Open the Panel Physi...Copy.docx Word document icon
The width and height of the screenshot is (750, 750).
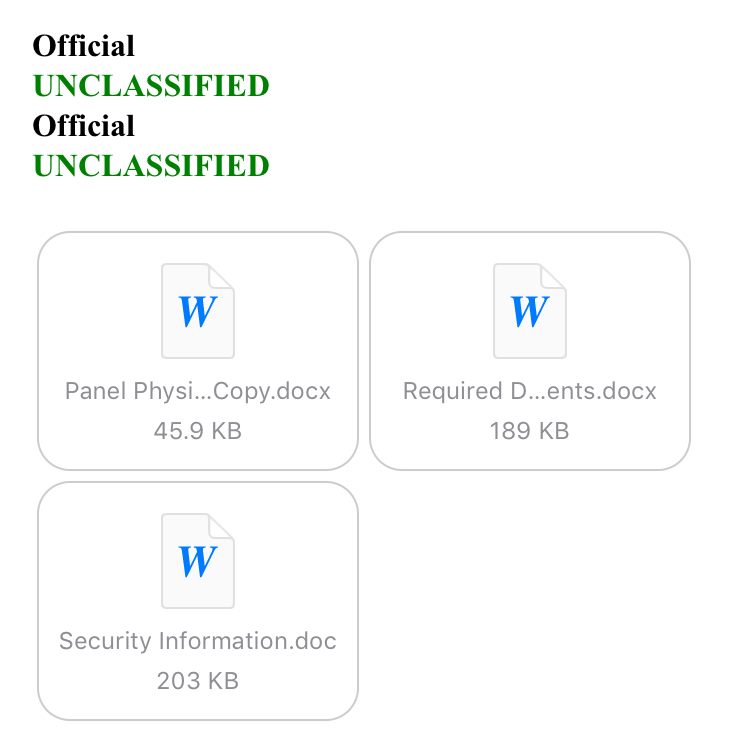[198, 311]
